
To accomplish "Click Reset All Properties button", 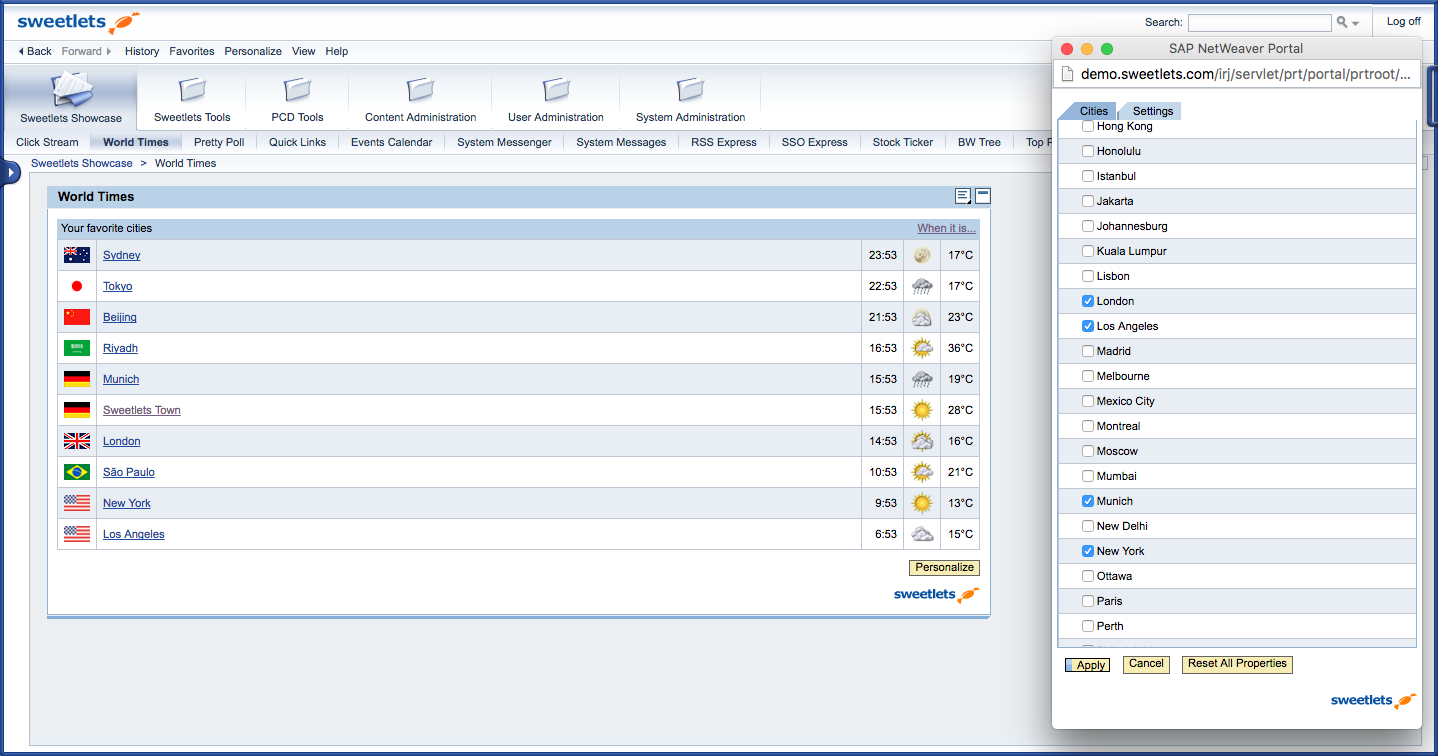I will pos(1237,664).
